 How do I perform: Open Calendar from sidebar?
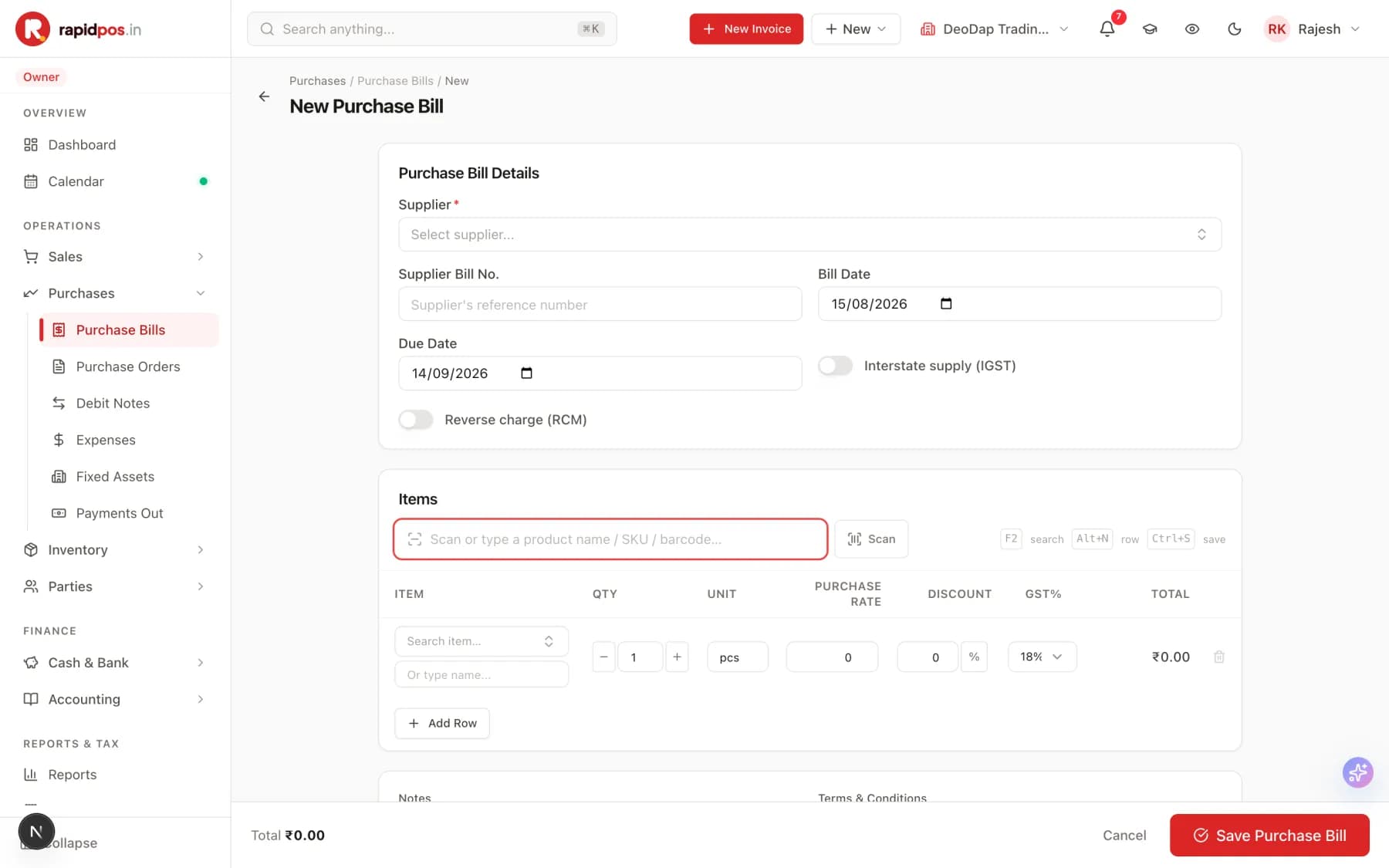(x=116, y=181)
